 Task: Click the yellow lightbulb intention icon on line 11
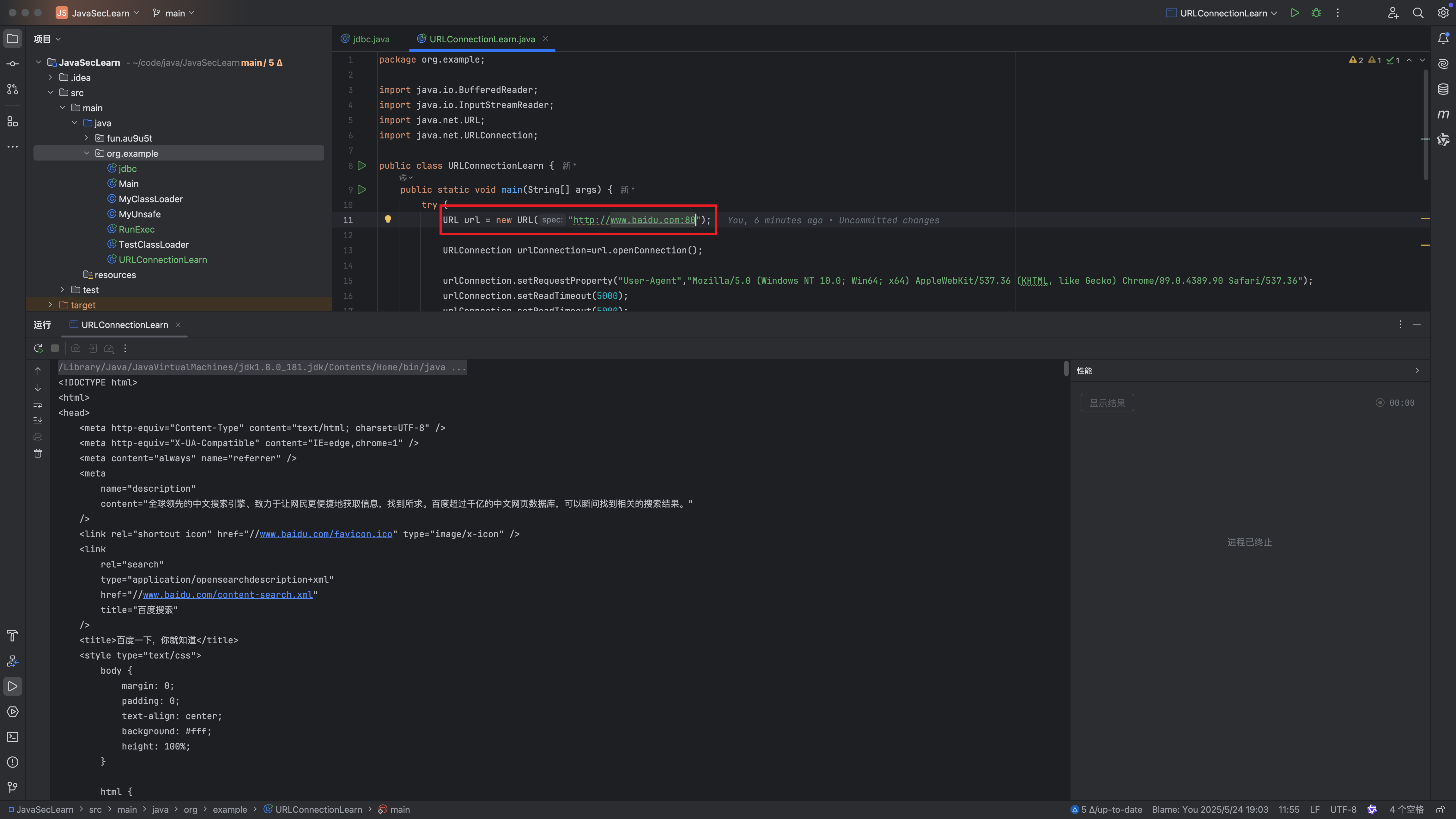pyautogui.click(x=388, y=220)
